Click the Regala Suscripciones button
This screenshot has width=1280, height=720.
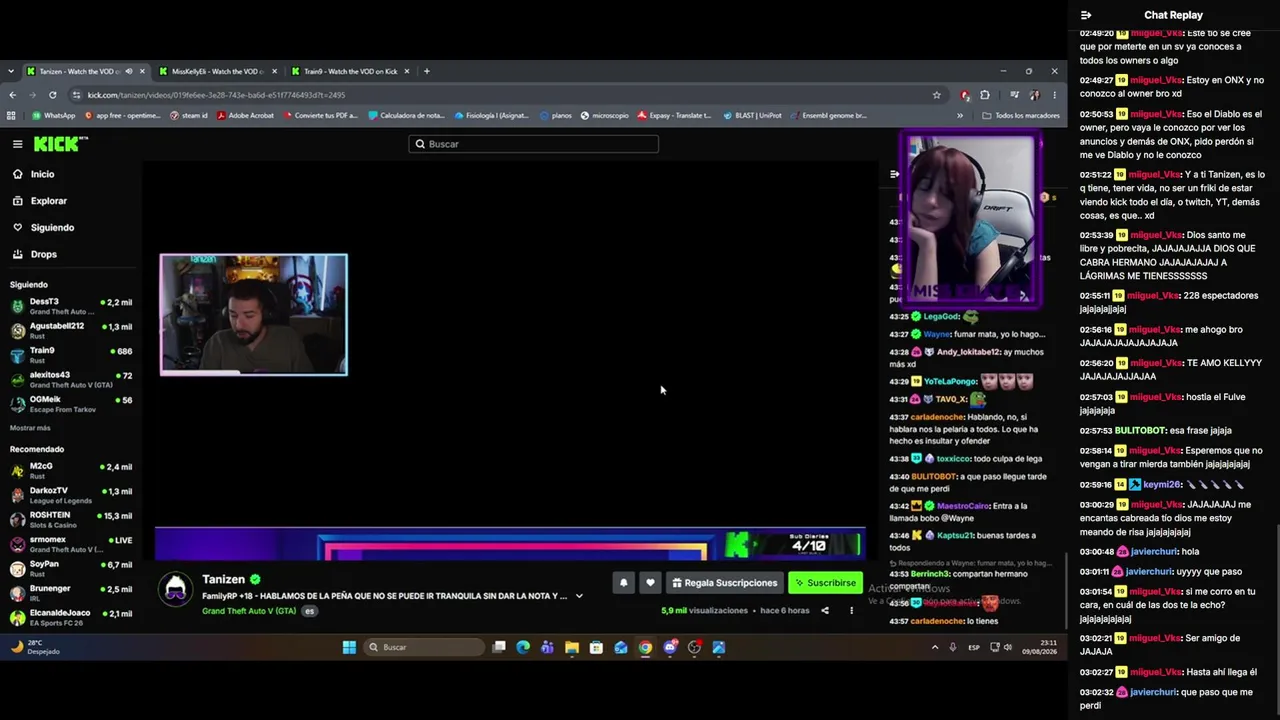[x=725, y=583]
